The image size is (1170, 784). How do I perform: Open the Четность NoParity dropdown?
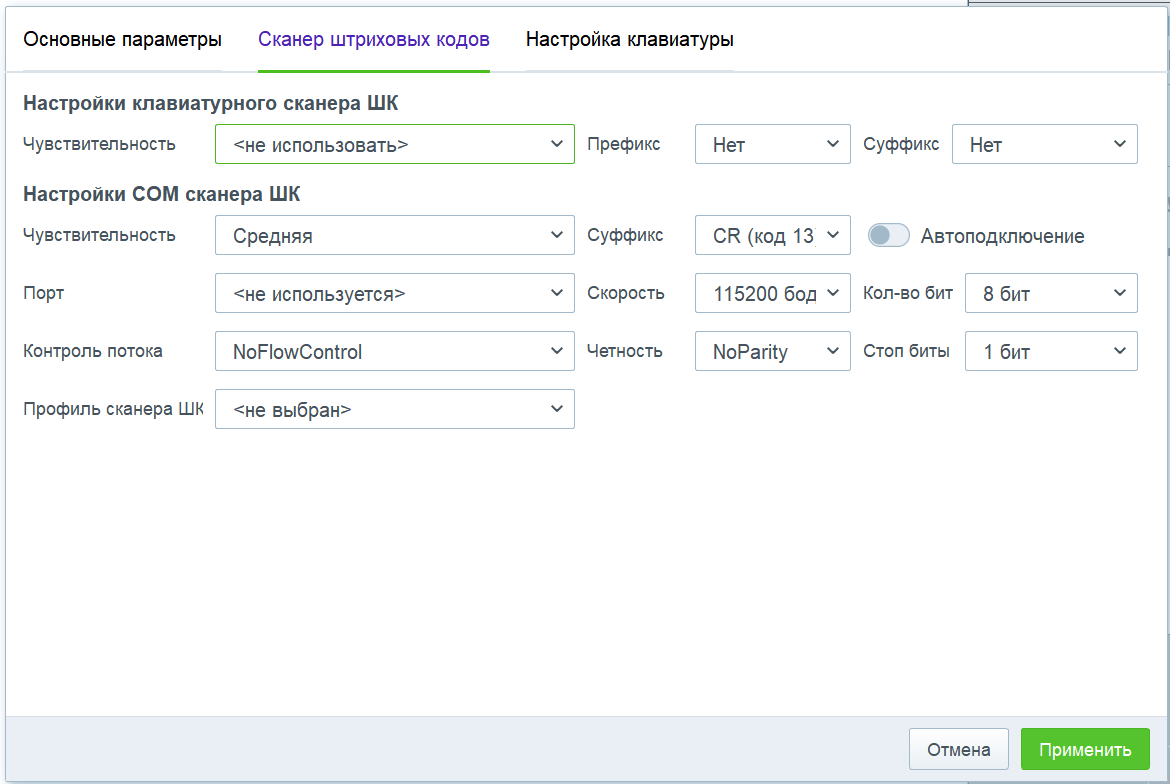click(772, 351)
